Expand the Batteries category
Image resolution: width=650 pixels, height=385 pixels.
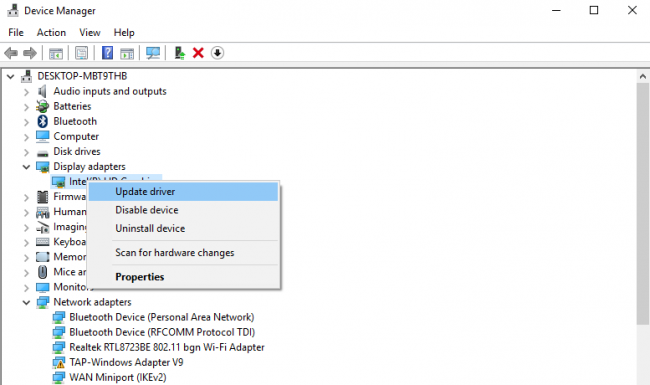pos(27,107)
